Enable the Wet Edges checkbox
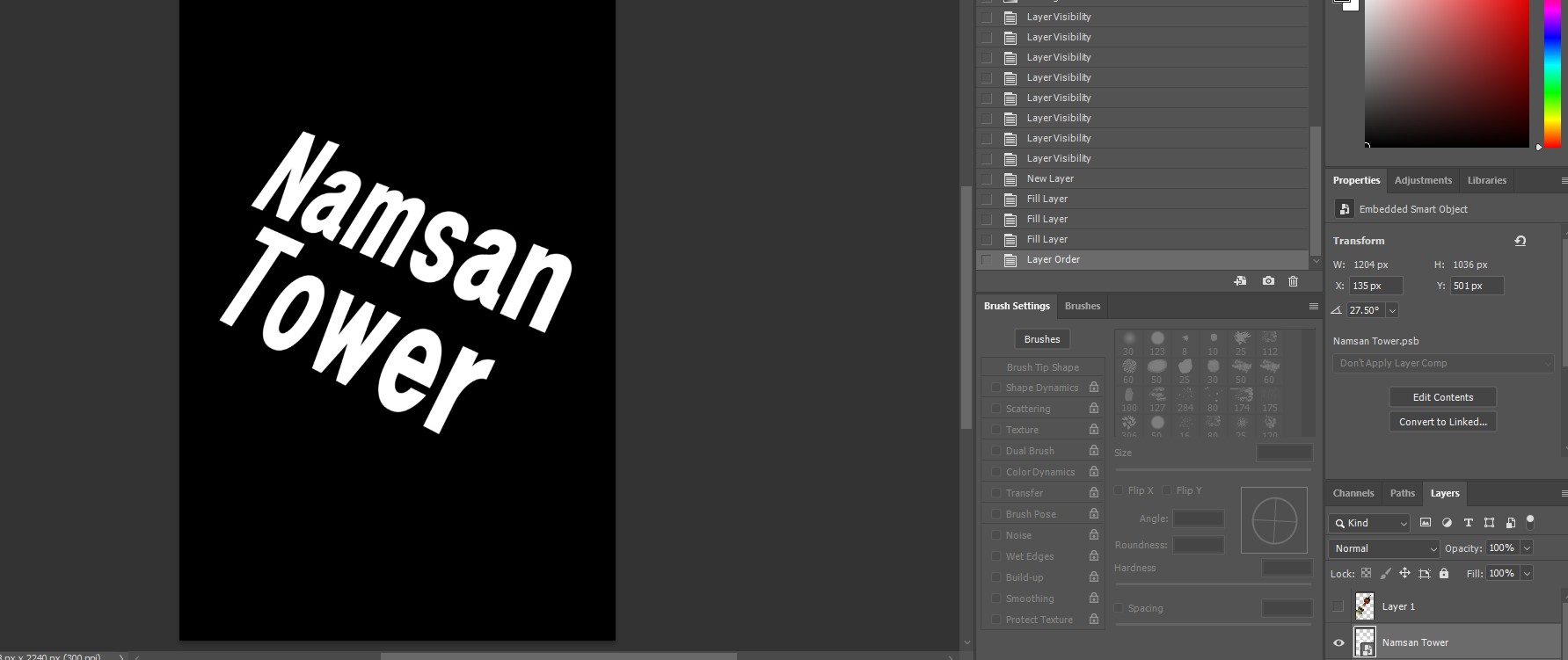The image size is (1568, 660). click(x=995, y=556)
